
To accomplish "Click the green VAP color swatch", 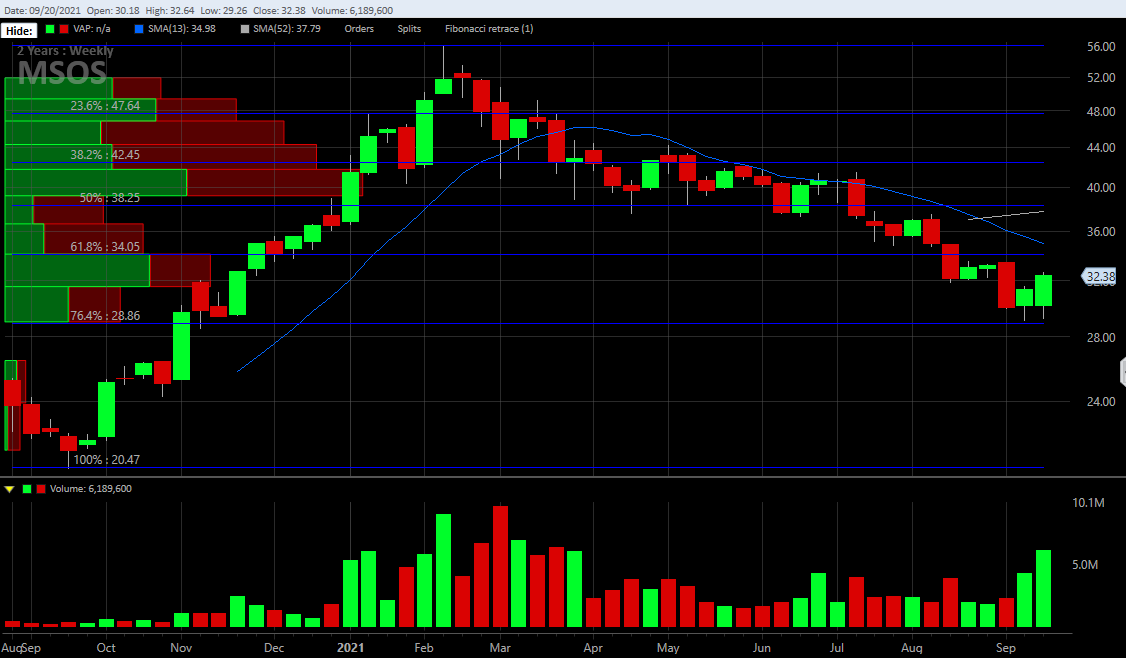I will click(50, 29).
